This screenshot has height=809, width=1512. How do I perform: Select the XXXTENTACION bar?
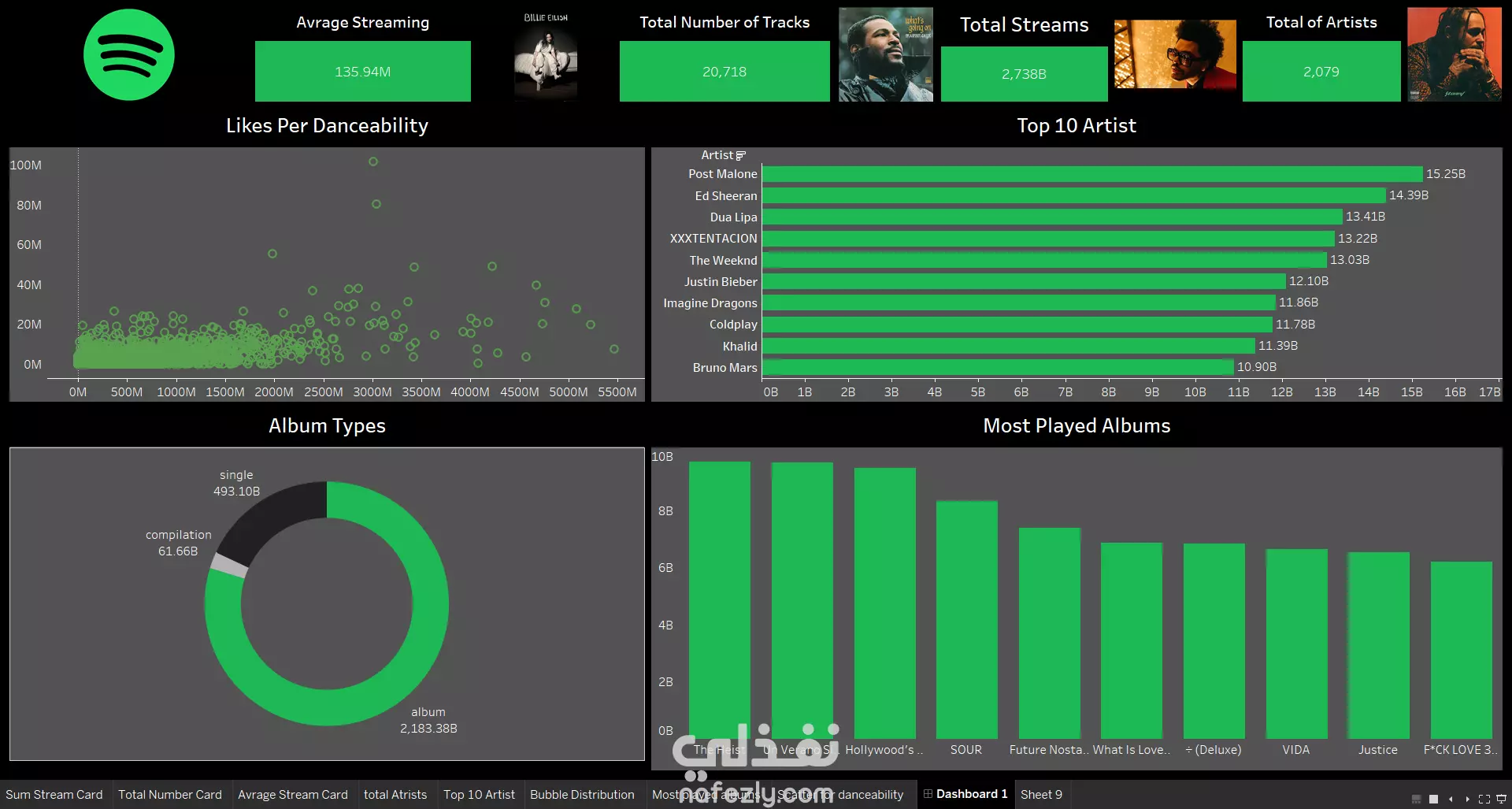[1048, 239]
